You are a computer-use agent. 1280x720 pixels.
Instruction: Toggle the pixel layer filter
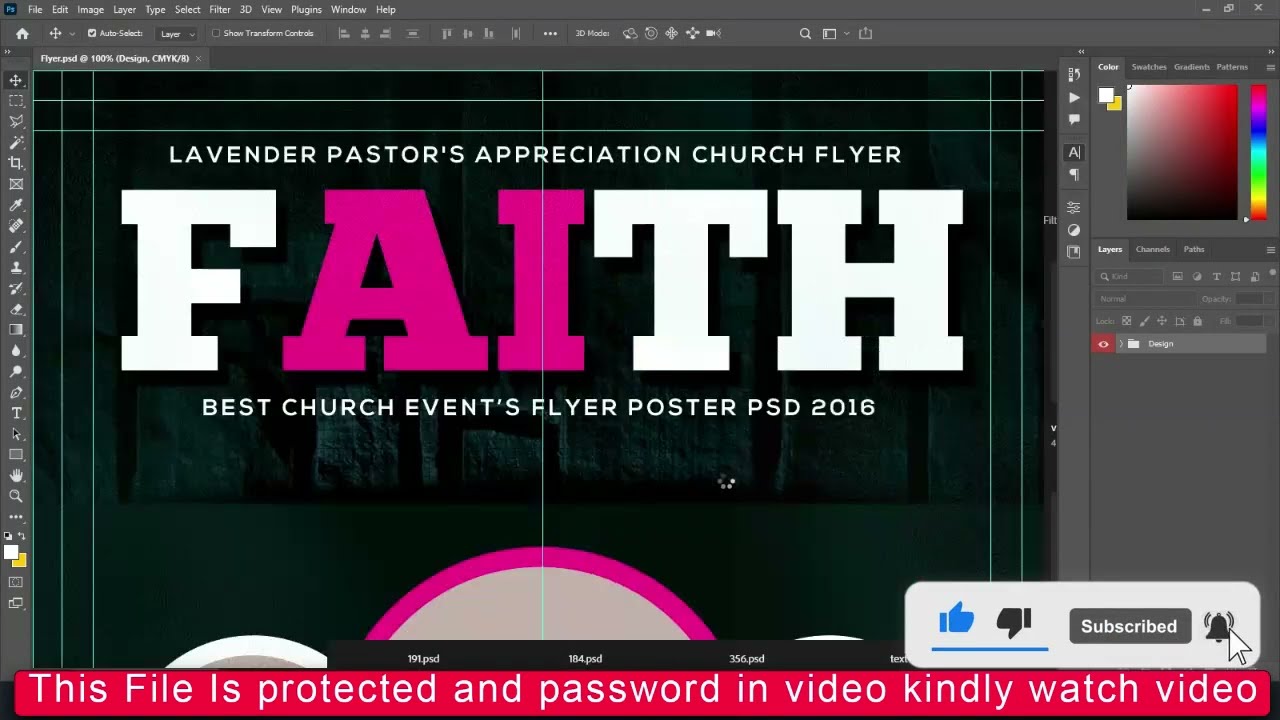tap(1178, 276)
